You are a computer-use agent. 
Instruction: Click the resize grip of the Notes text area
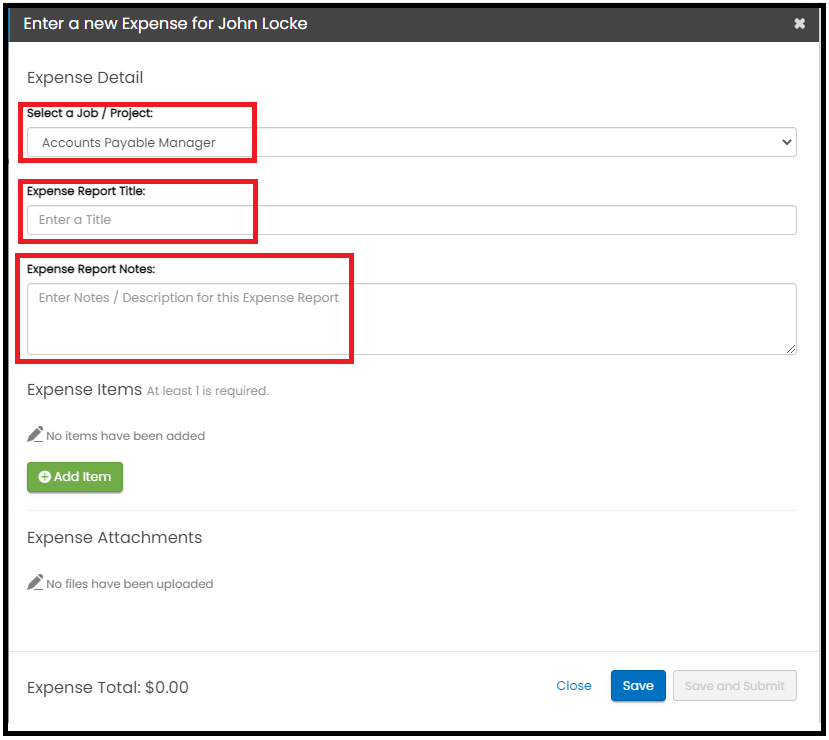(791, 349)
